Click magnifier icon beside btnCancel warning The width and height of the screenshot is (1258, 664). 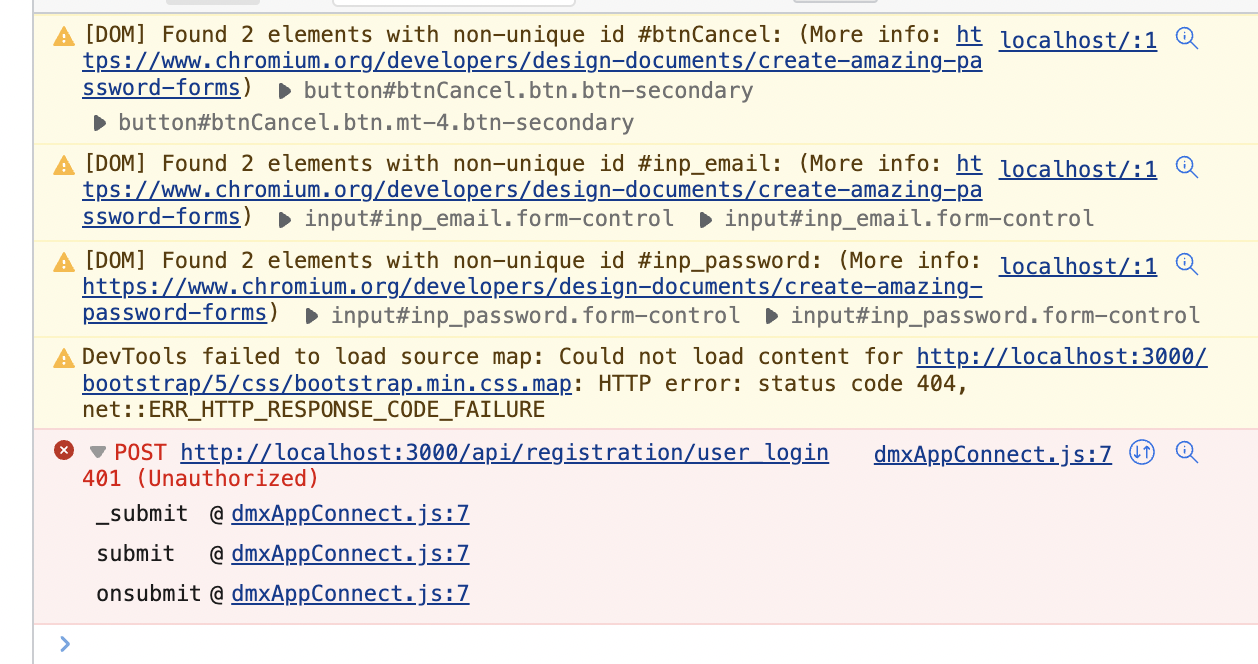pyautogui.click(x=1187, y=40)
